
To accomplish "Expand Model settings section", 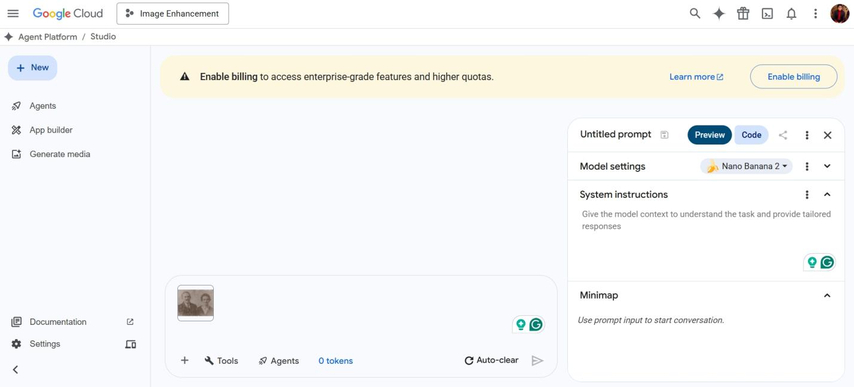I will (x=827, y=167).
